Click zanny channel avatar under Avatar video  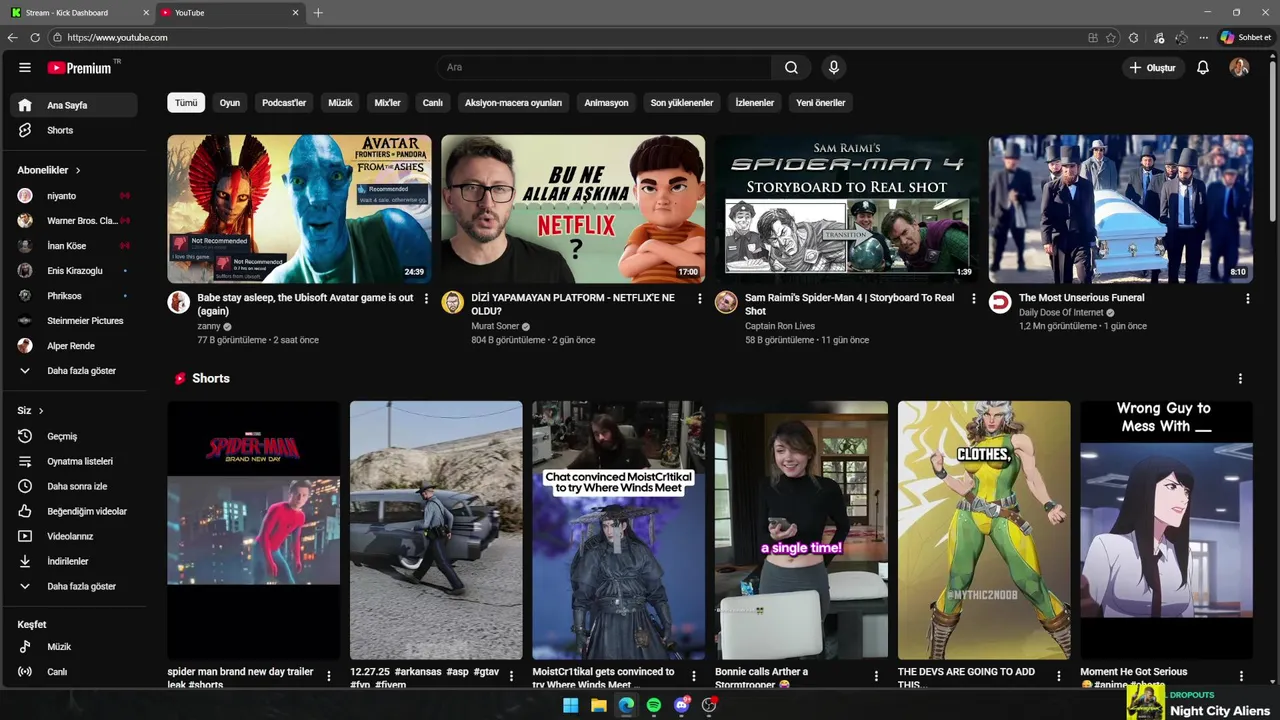(x=179, y=303)
